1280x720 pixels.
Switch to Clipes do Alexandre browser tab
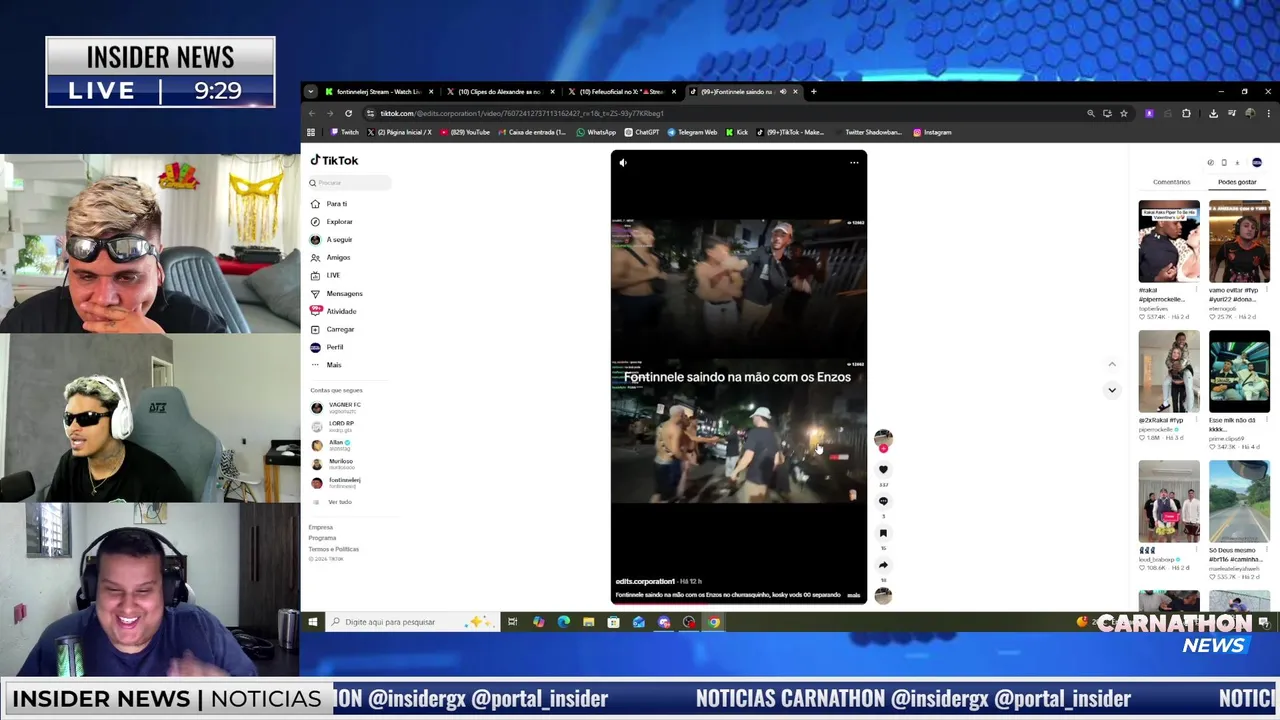498,92
